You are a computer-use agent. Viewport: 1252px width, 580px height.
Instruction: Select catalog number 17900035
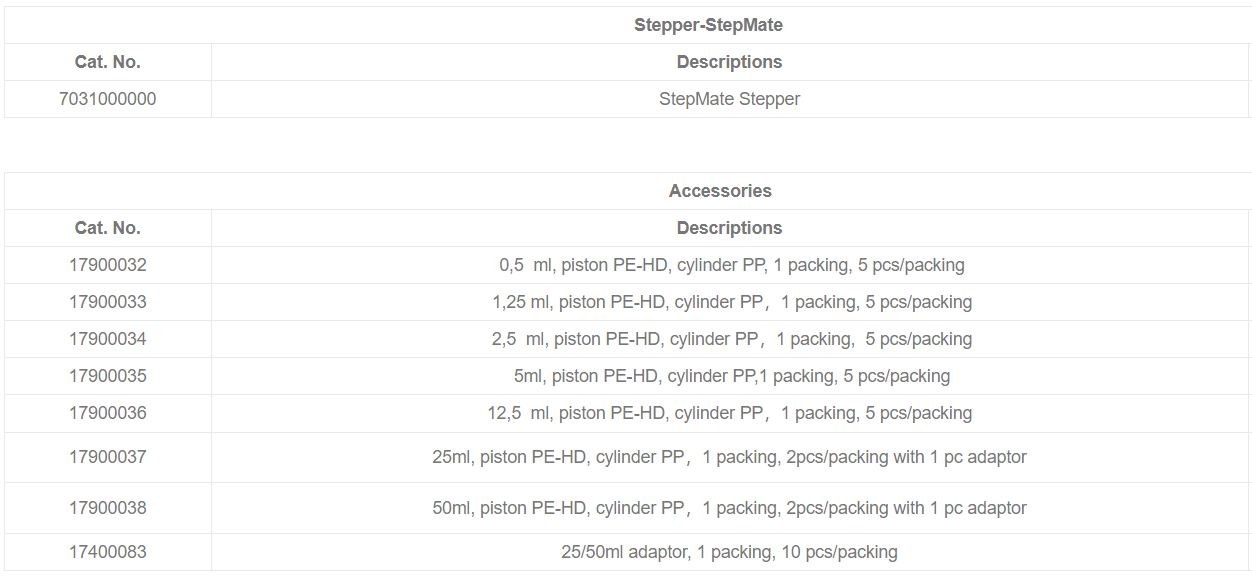[108, 376]
